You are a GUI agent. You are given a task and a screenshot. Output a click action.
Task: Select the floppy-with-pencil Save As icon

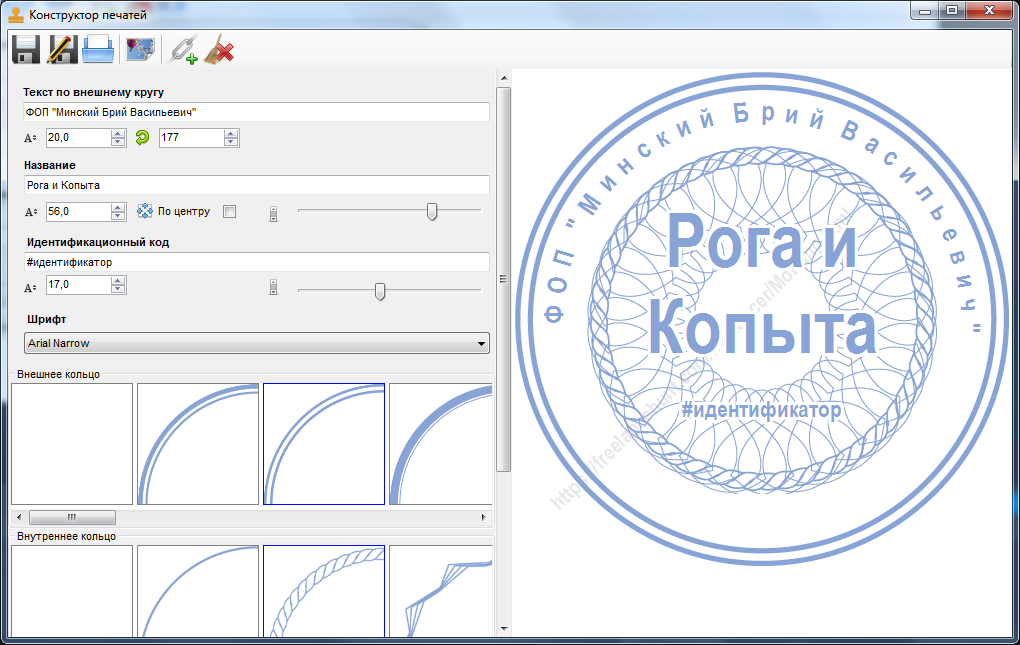(x=60, y=50)
